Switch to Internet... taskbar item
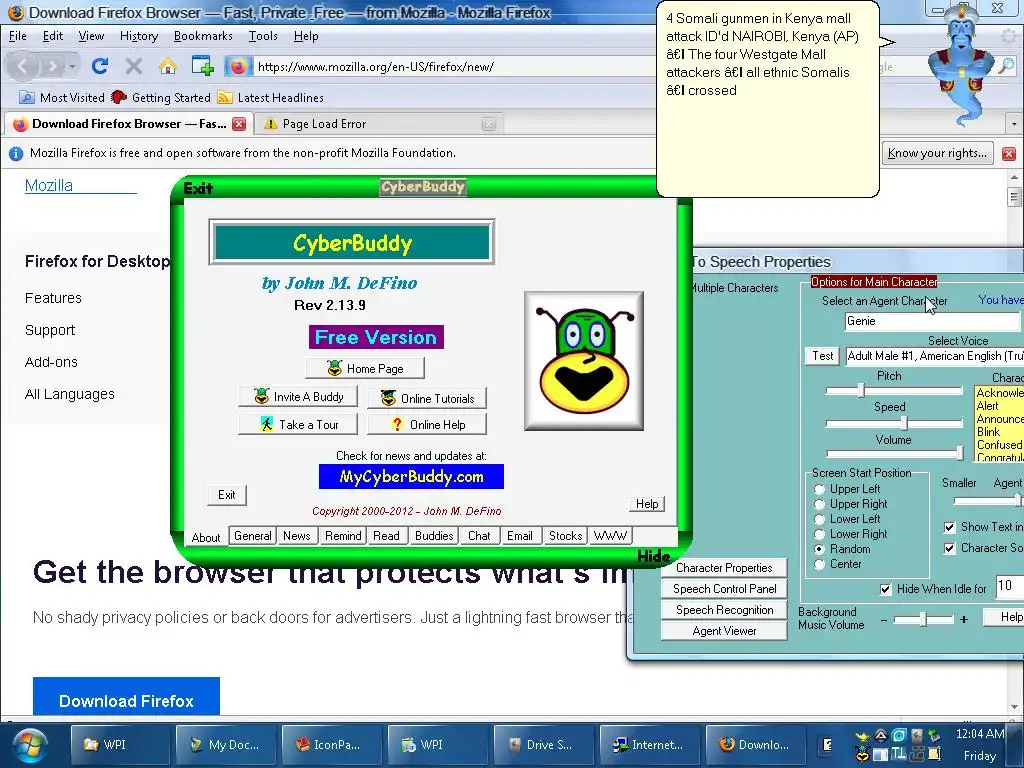This screenshot has width=1024, height=768. coord(648,744)
